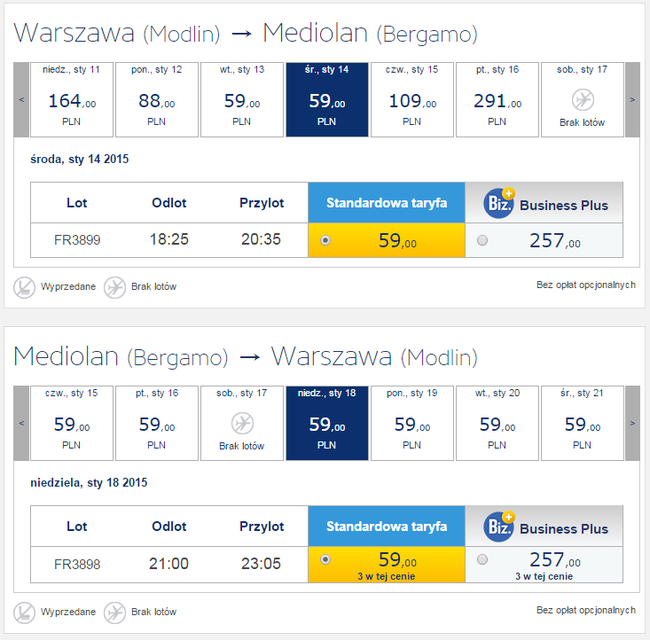Show earlier dates for Mediolan to Warszawa

tap(21, 423)
